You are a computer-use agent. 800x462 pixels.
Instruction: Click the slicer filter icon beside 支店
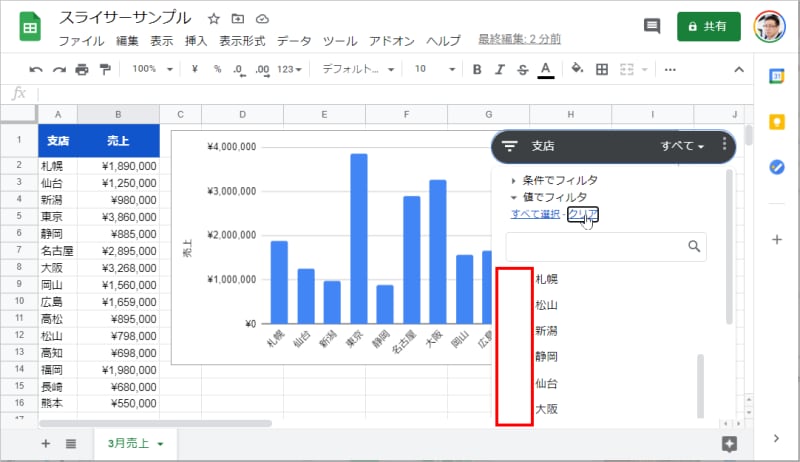509,146
